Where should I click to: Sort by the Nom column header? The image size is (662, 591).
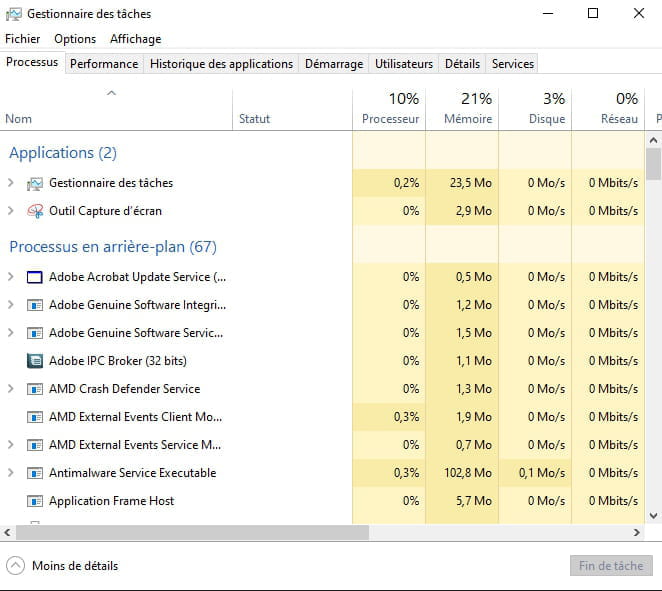click(x=116, y=109)
